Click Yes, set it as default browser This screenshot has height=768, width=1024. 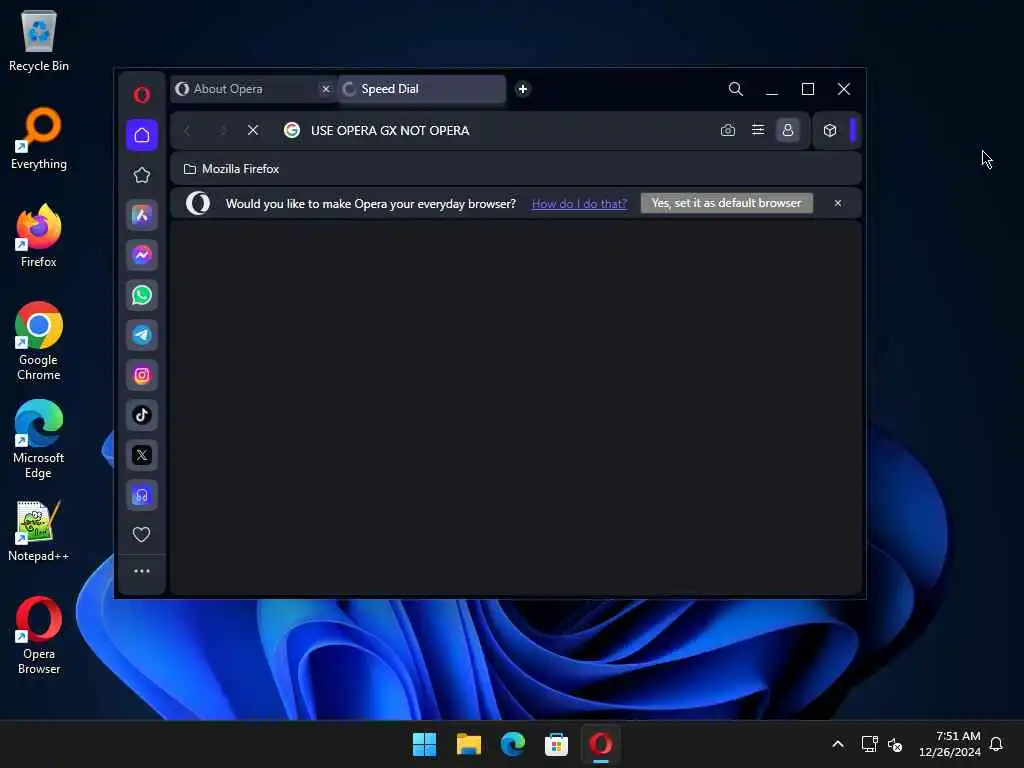tap(726, 203)
